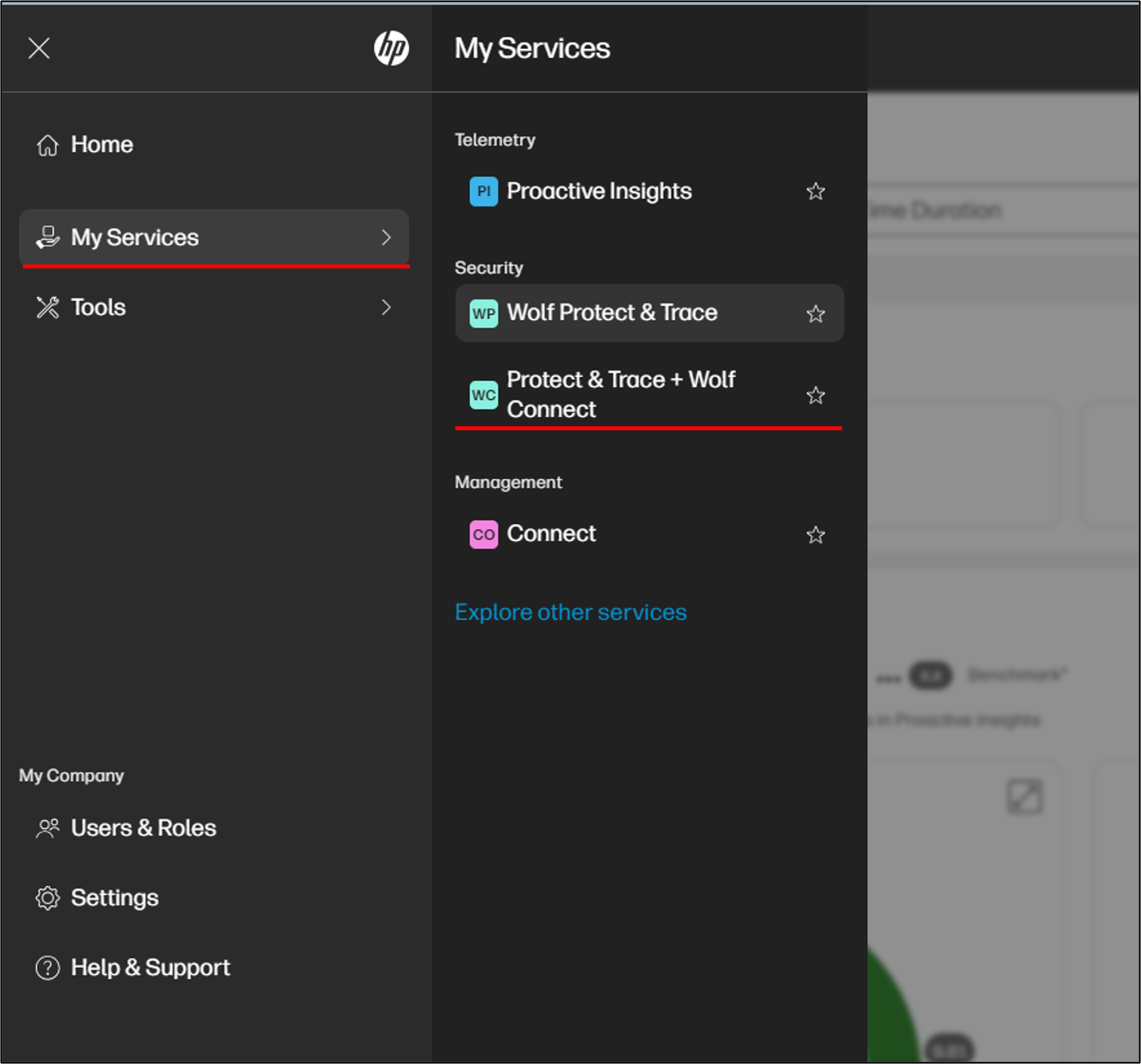Click the Tools wrench icon

tap(48, 308)
